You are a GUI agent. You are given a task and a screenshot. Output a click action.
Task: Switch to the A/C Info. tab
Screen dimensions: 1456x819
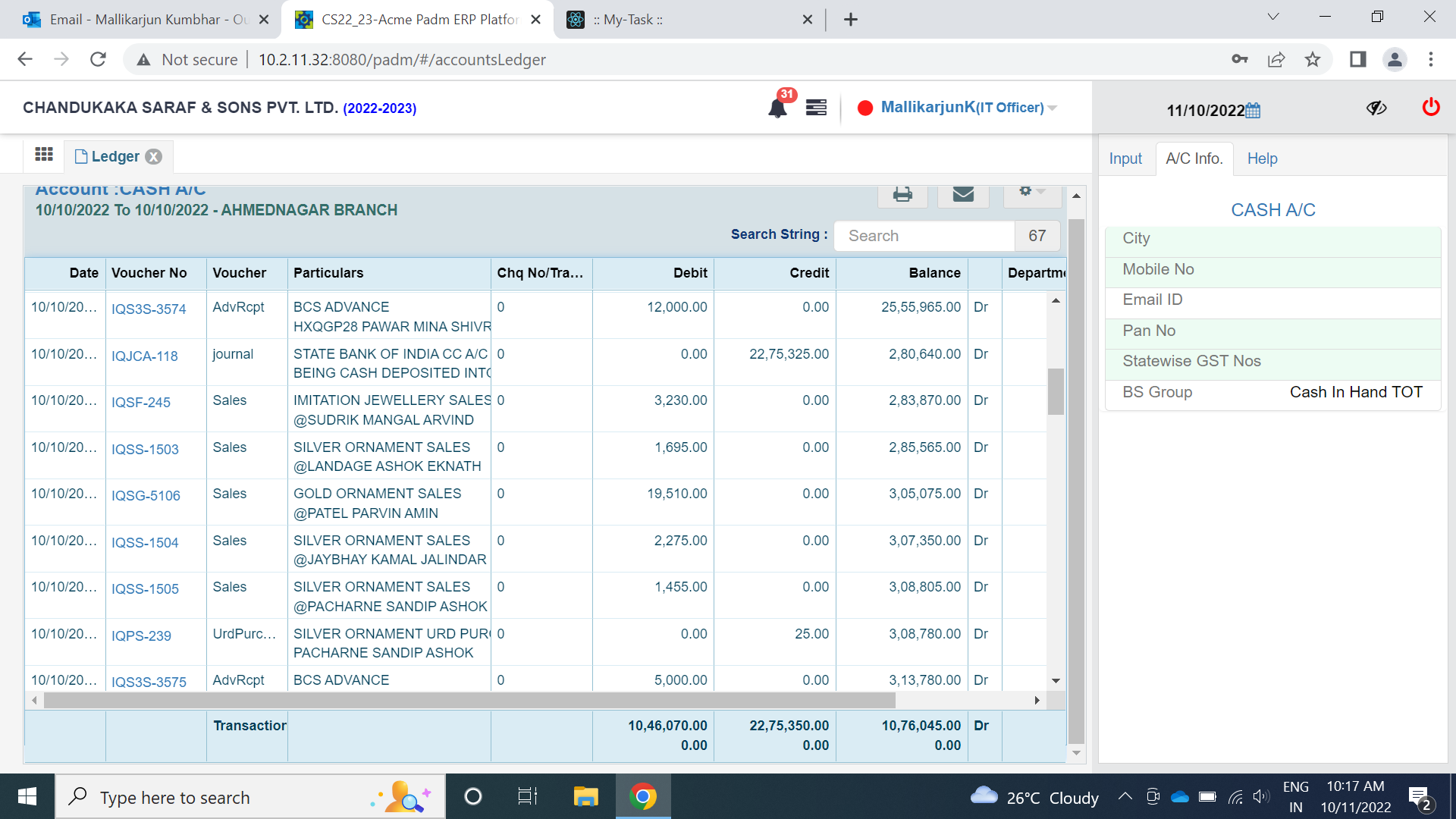point(1194,158)
